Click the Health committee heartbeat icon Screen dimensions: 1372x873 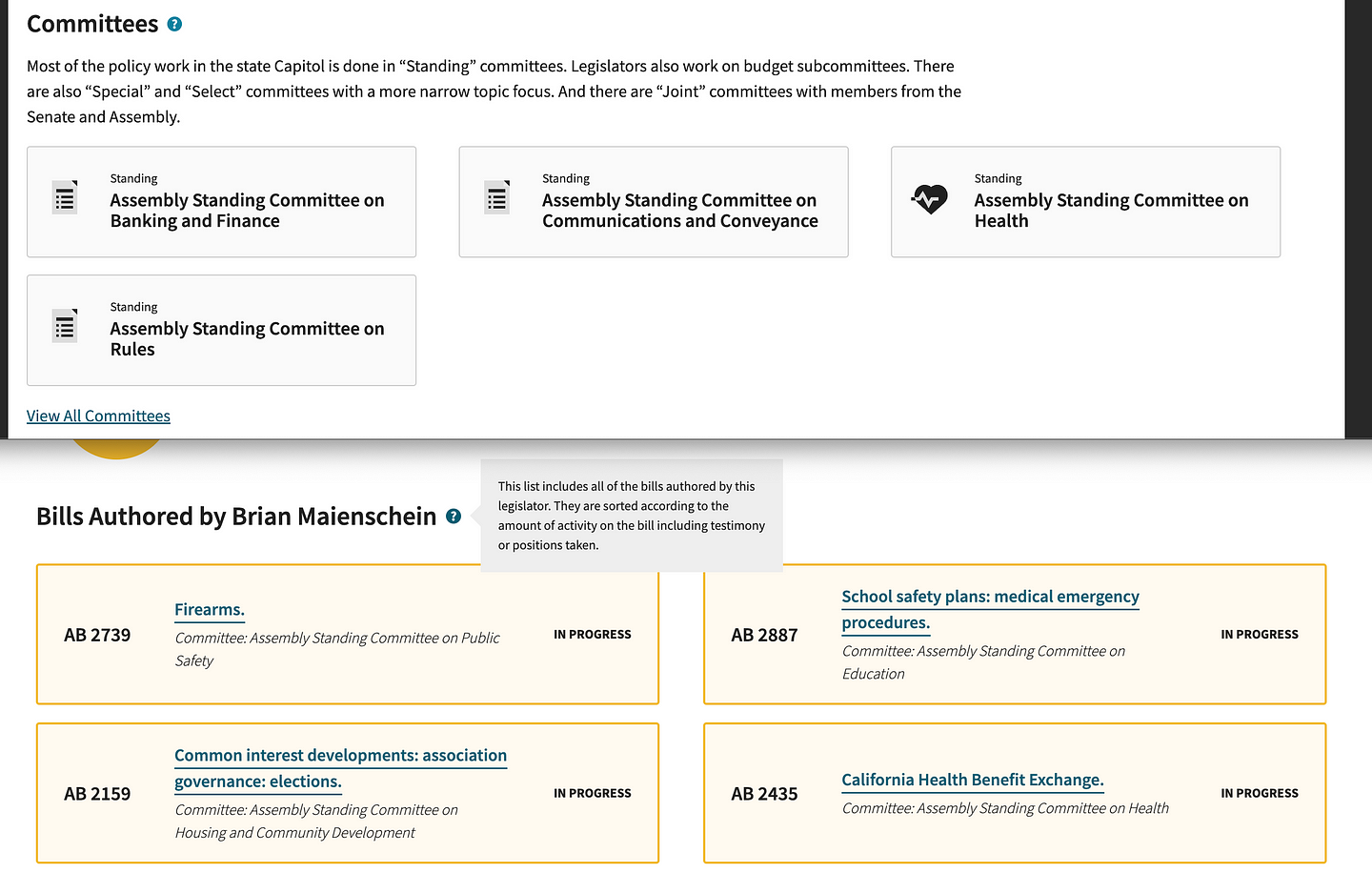point(929,199)
